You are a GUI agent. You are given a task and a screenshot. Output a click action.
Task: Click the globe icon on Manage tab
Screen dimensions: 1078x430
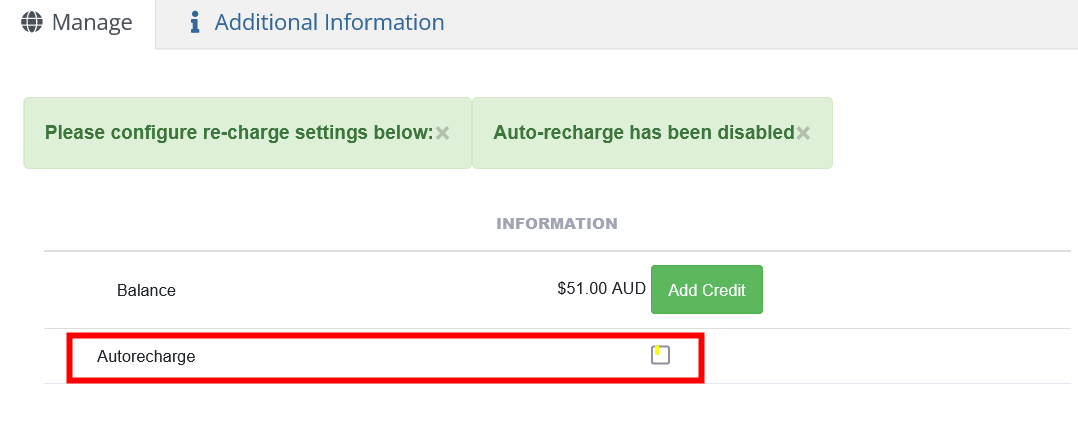pyautogui.click(x=32, y=22)
